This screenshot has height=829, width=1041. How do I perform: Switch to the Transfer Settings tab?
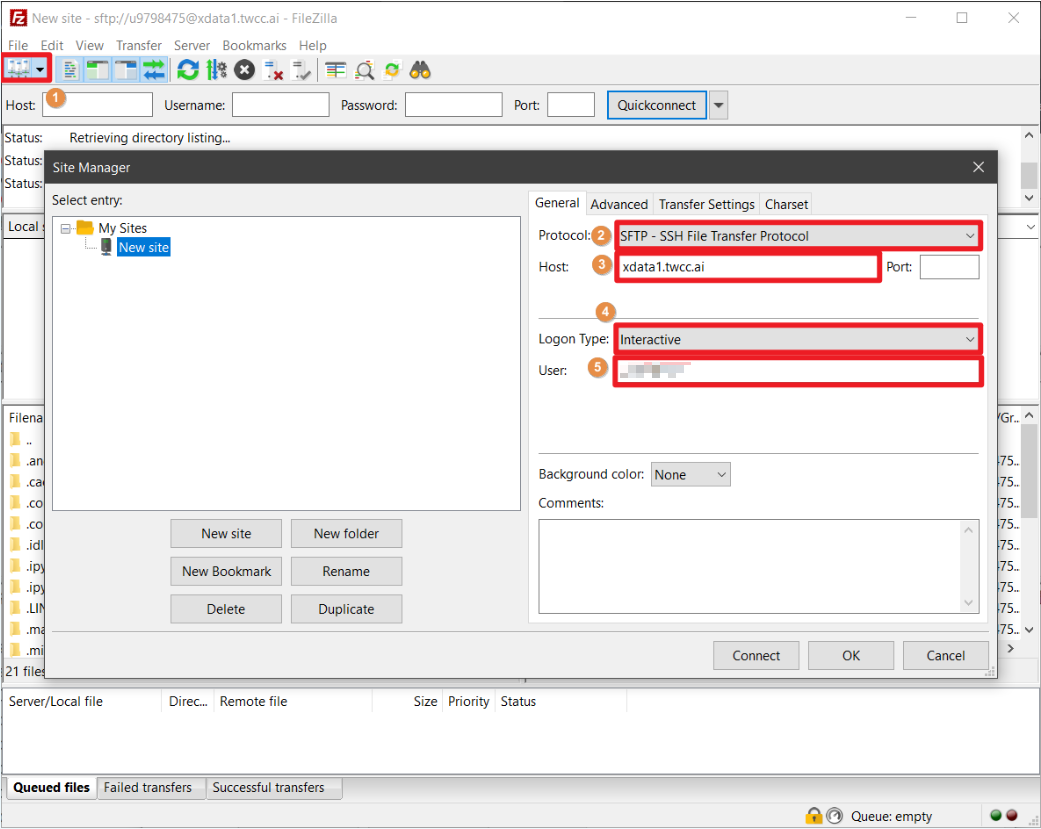coord(706,204)
